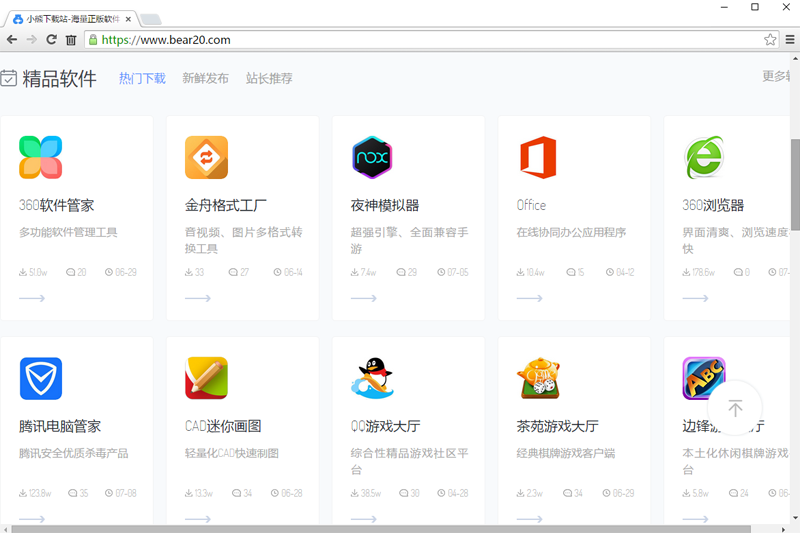Click the scroll-to-top arrow button
Image resolution: width=800 pixels, height=533 pixels.
[x=735, y=408]
